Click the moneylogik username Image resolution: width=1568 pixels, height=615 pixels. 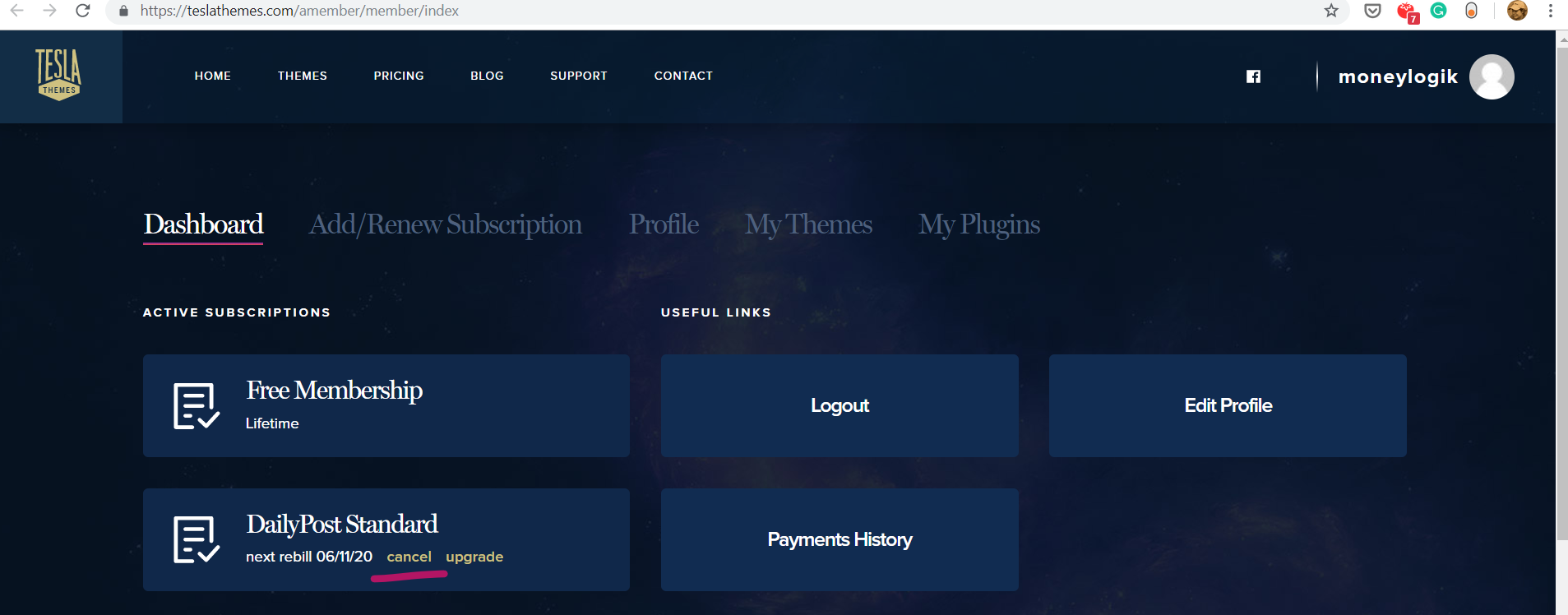pos(1398,76)
